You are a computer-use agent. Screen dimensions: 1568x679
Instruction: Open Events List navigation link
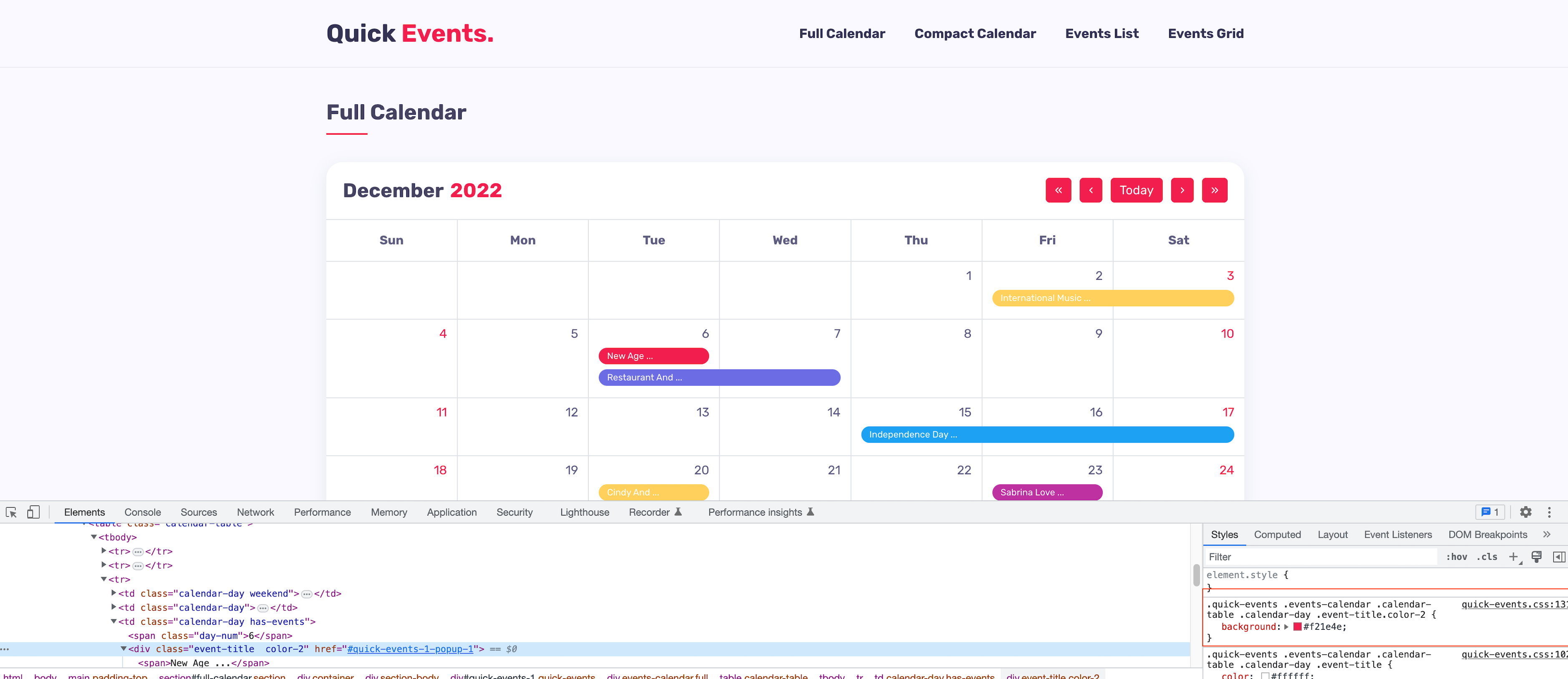[1101, 33]
